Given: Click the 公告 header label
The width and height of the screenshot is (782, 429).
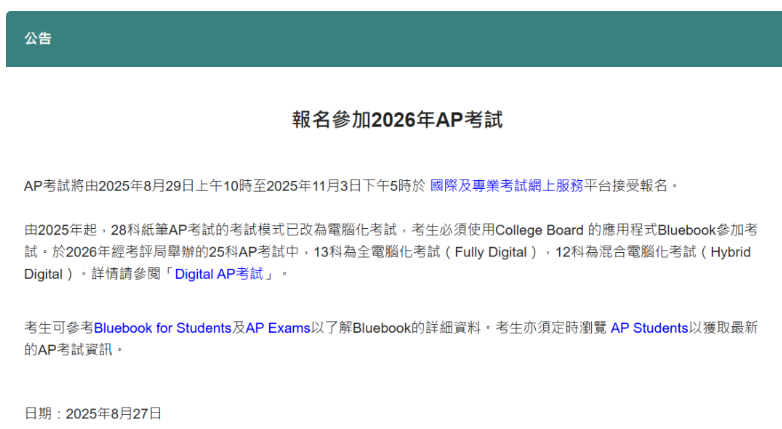Looking at the screenshot, I should [38, 39].
